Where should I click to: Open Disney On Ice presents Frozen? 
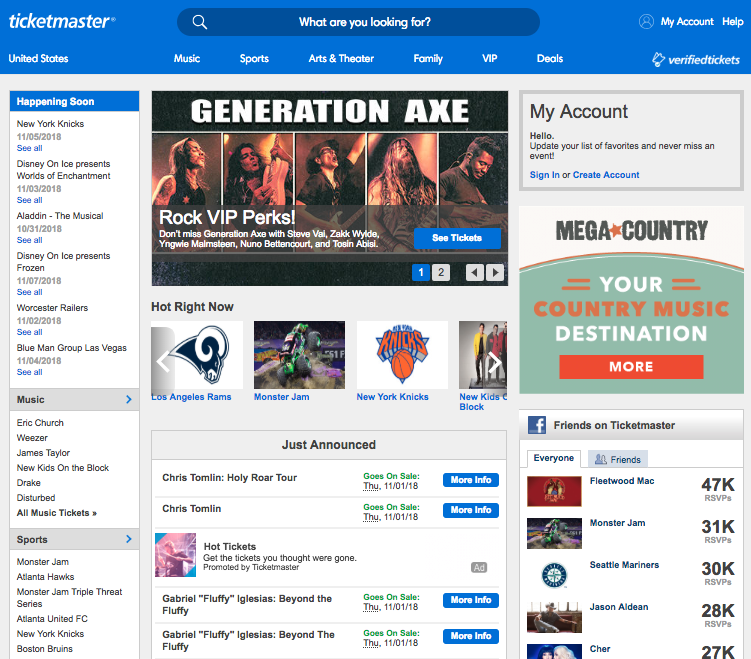click(x=63, y=261)
